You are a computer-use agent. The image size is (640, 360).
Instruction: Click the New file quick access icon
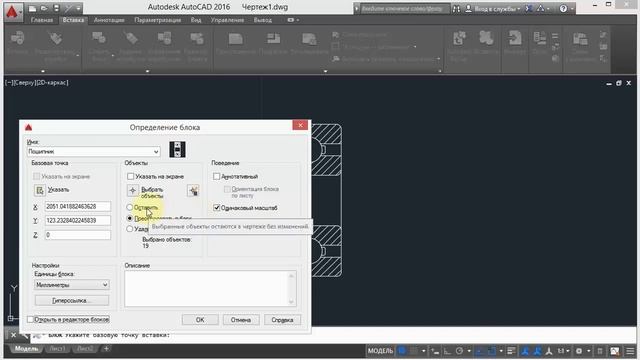coord(32,8)
